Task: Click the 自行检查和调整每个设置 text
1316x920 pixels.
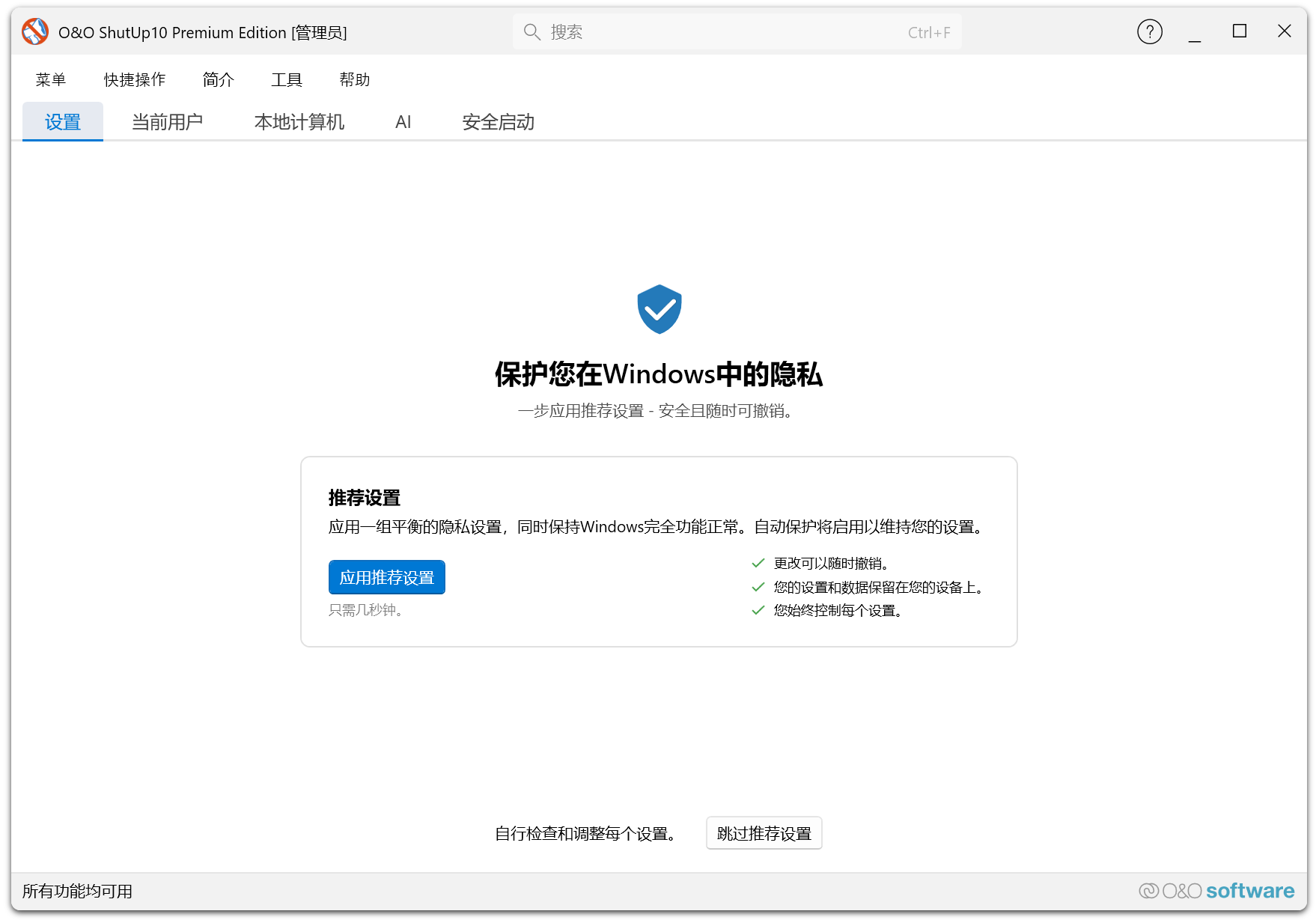Action: [585, 833]
